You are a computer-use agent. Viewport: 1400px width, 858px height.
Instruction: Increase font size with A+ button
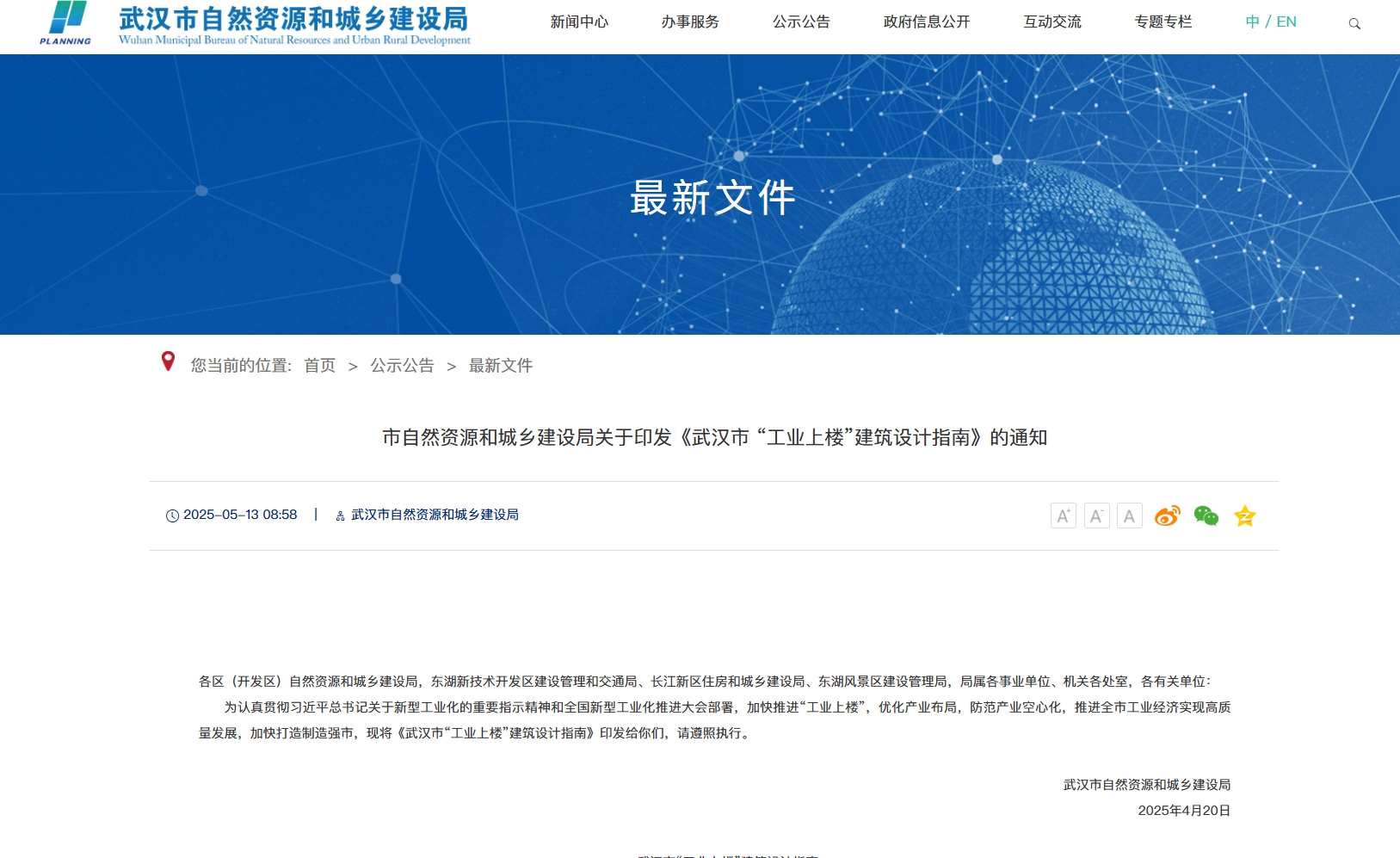[x=1064, y=515]
